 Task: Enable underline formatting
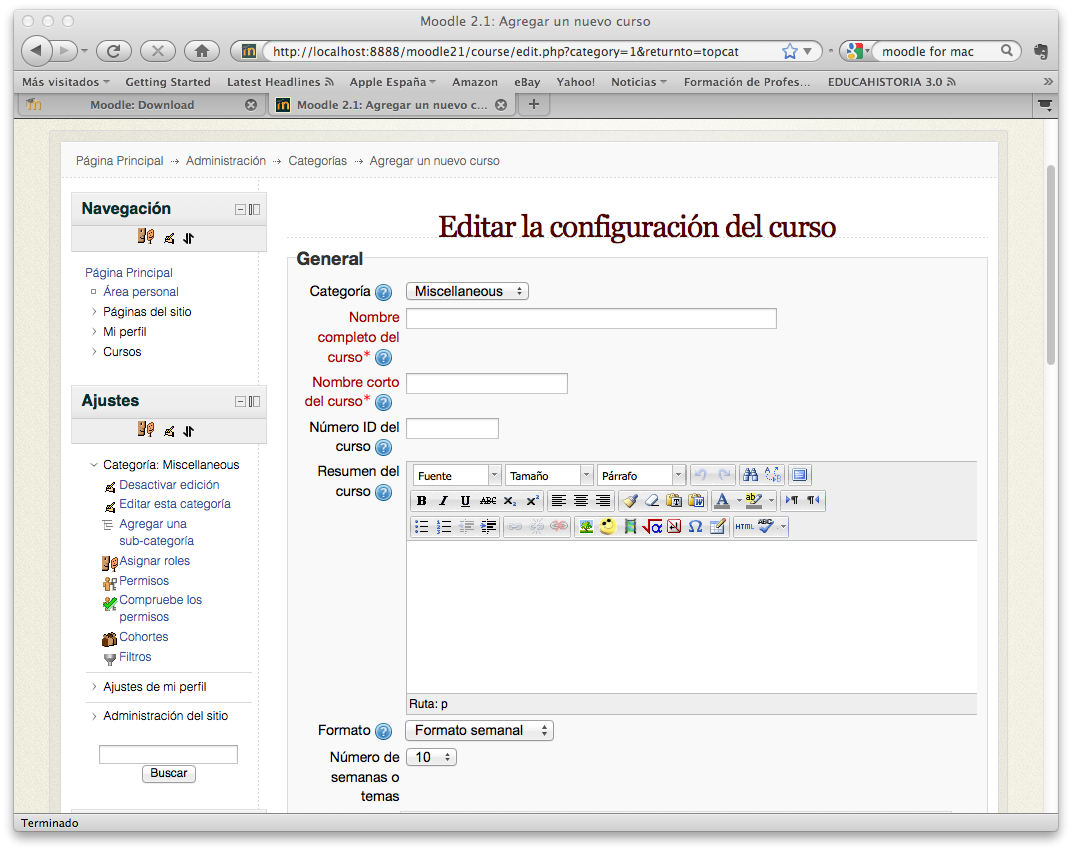tap(464, 501)
